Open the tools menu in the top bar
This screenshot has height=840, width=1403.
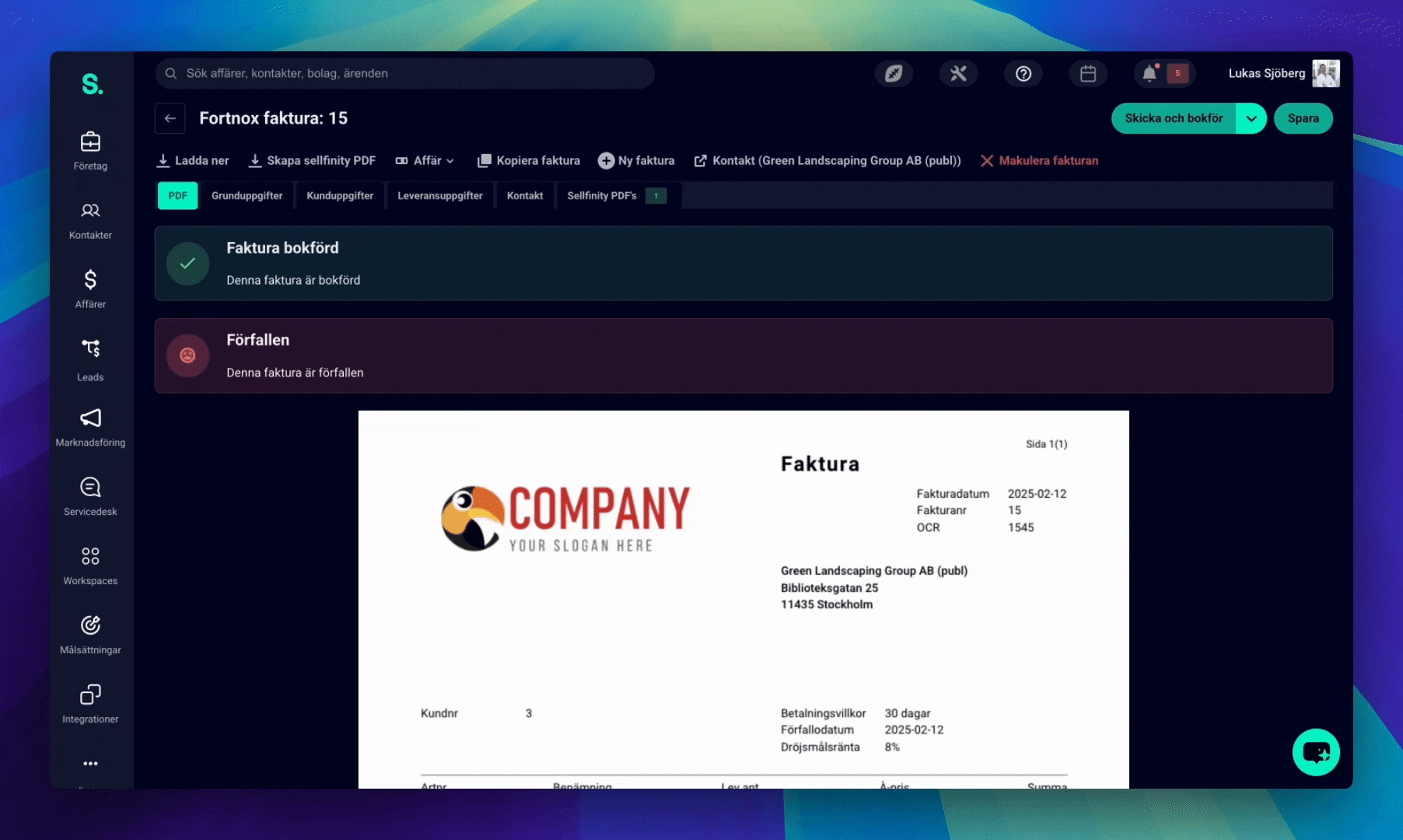coord(958,73)
